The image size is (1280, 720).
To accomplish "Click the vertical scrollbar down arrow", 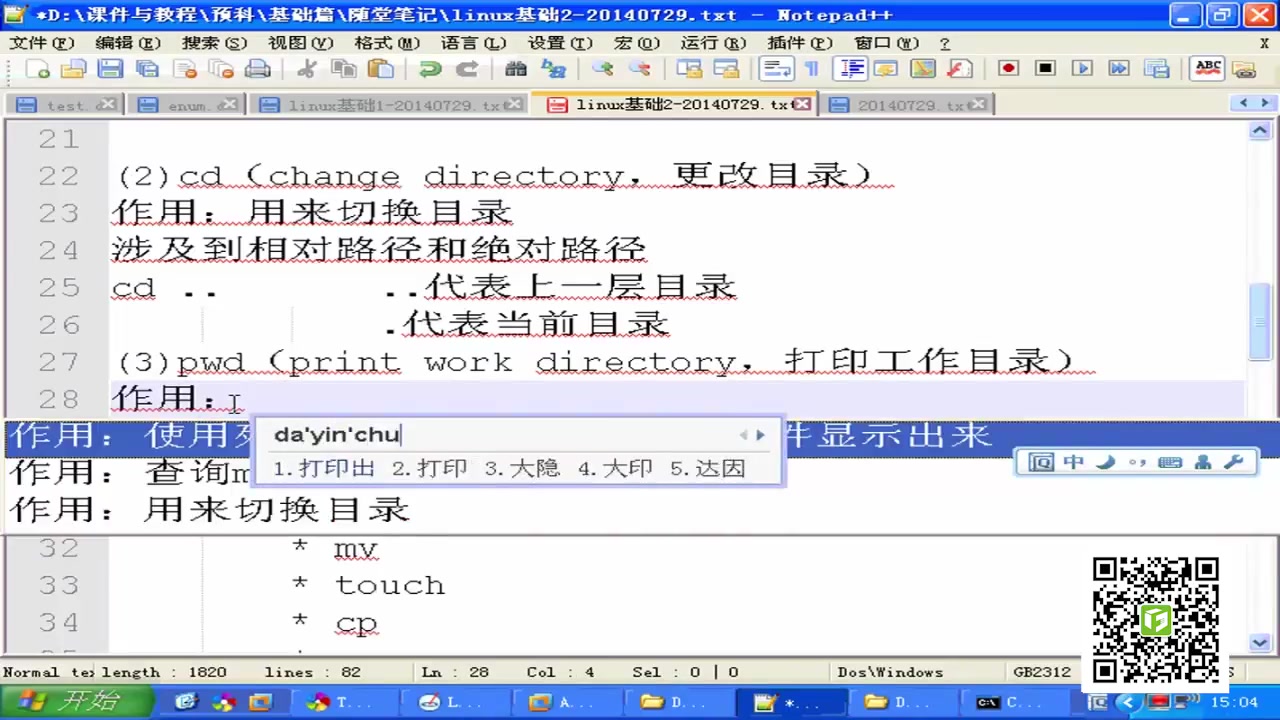I will click(x=1262, y=643).
